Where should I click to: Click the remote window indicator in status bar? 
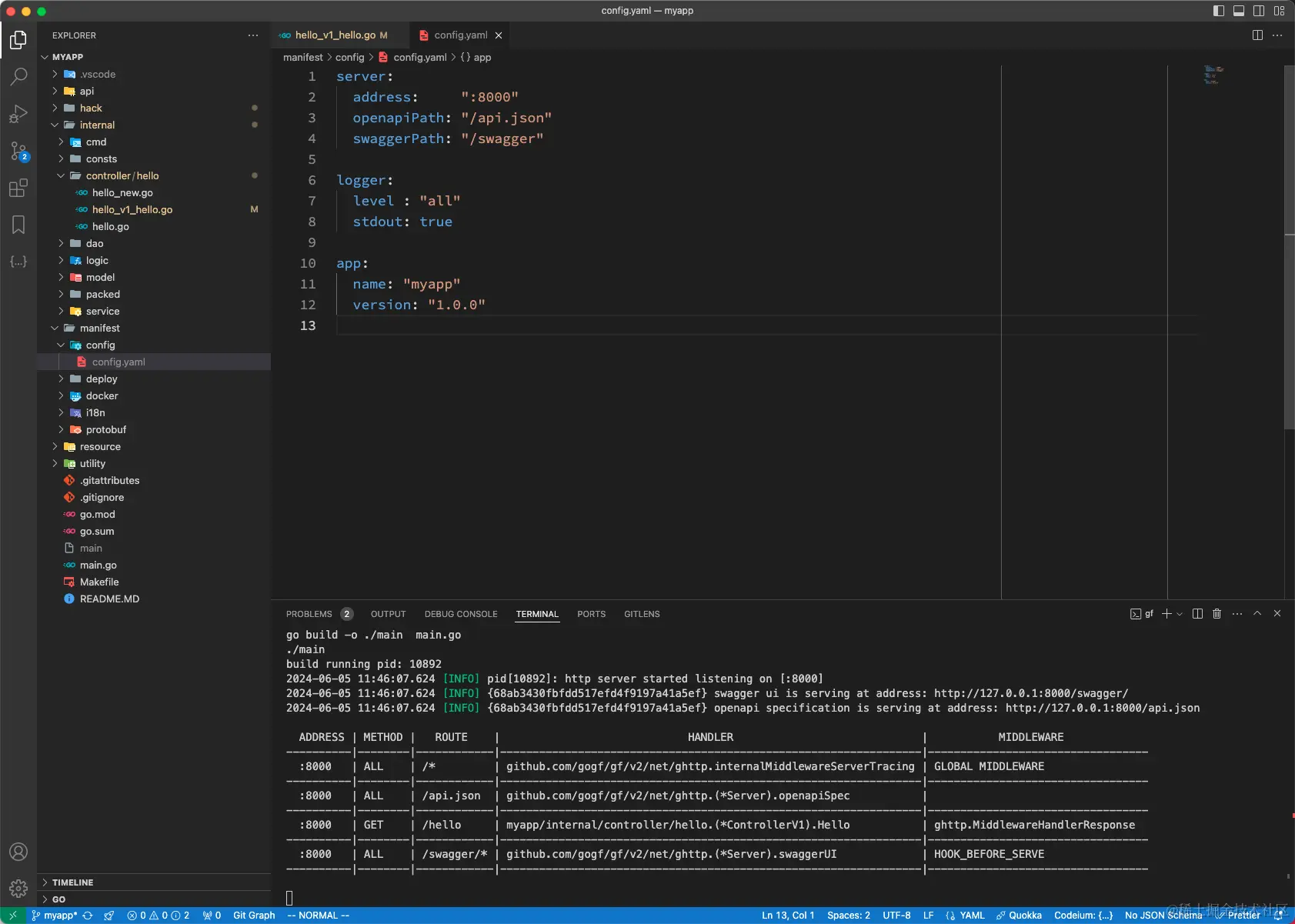pos(13,916)
